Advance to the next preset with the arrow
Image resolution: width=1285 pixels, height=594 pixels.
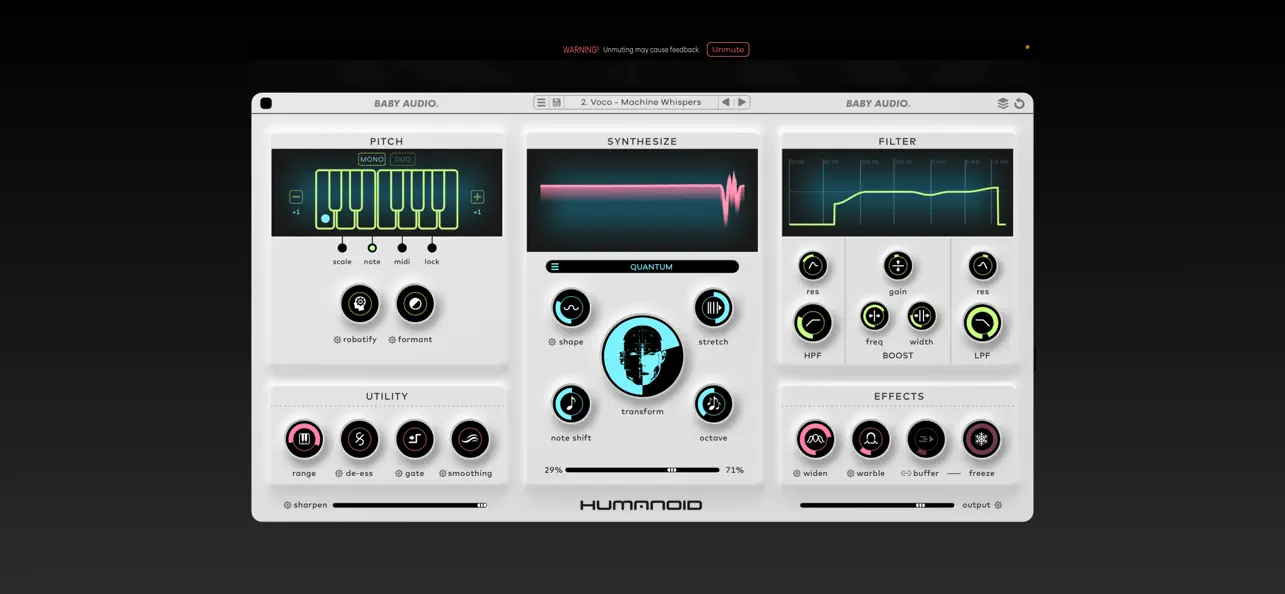tap(741, 101)
